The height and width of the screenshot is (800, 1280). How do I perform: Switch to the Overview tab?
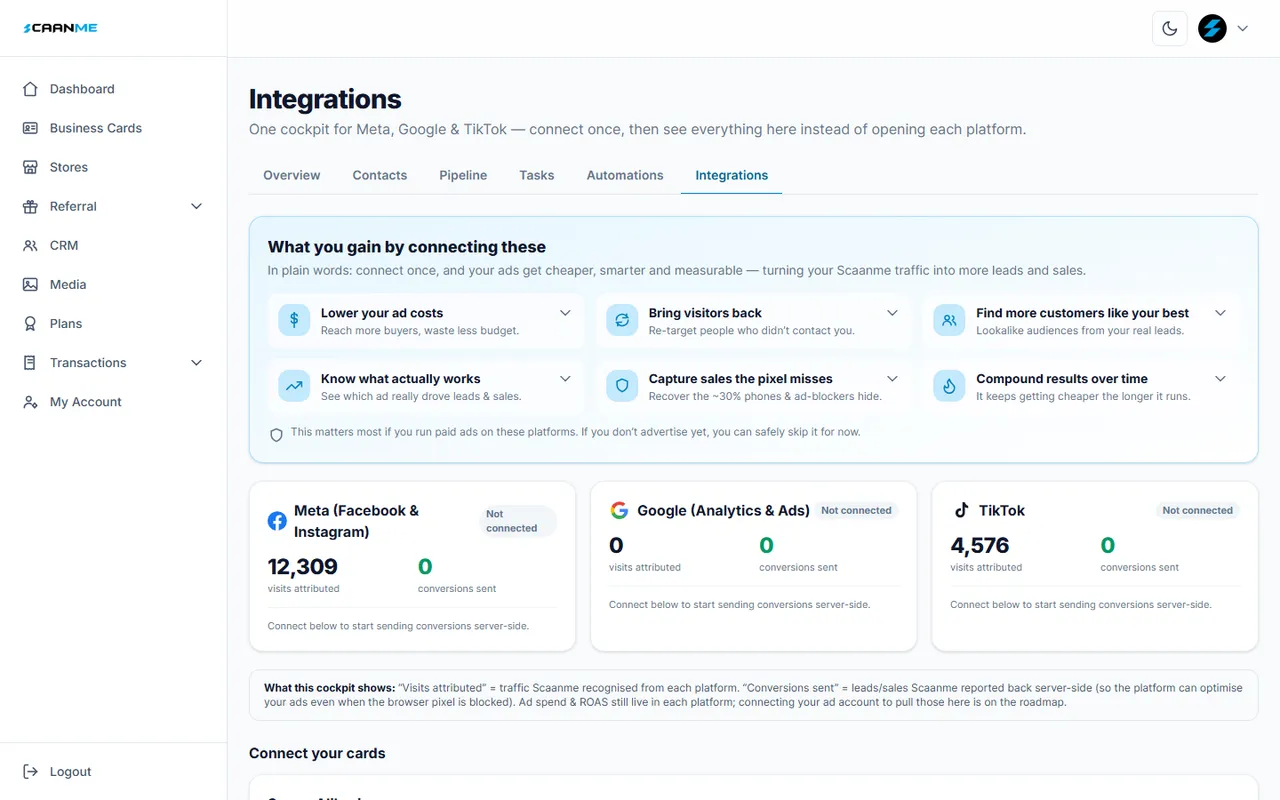pos(292,175)
